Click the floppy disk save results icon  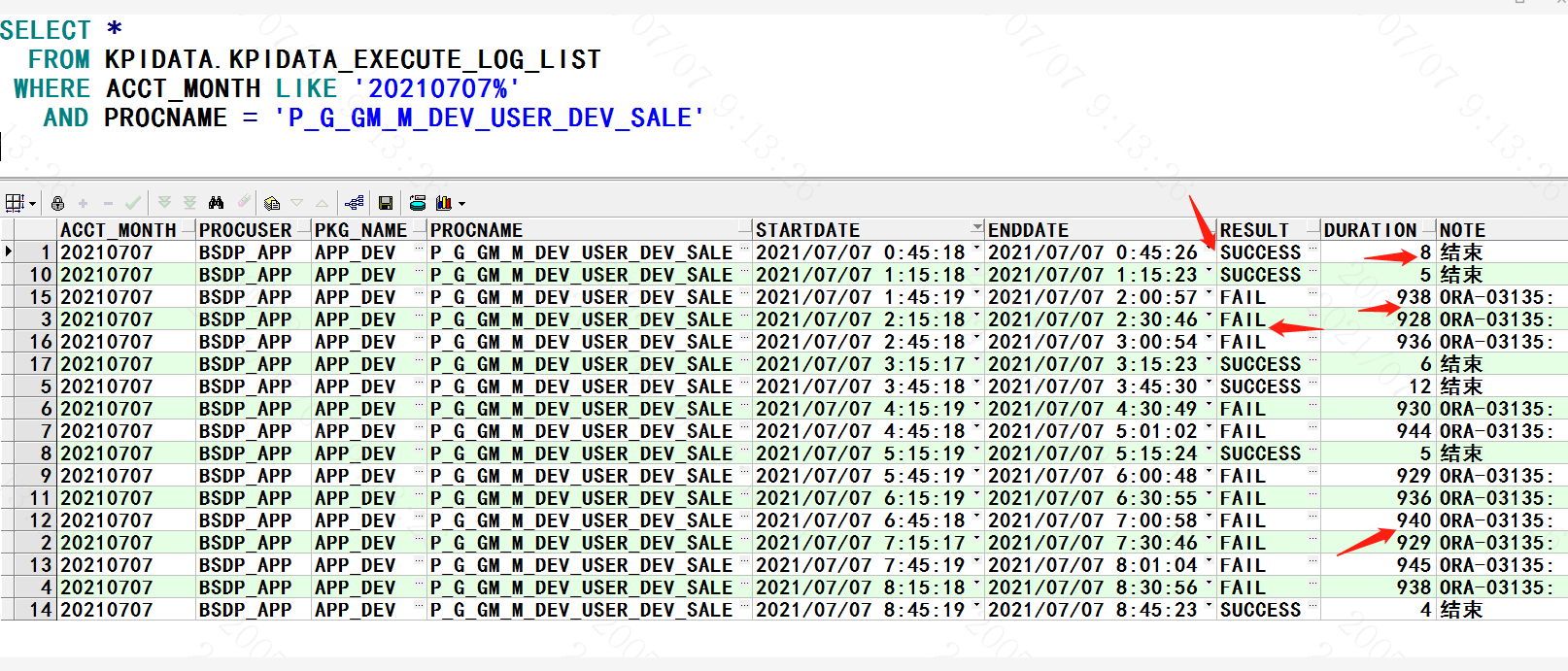[386, 203]
